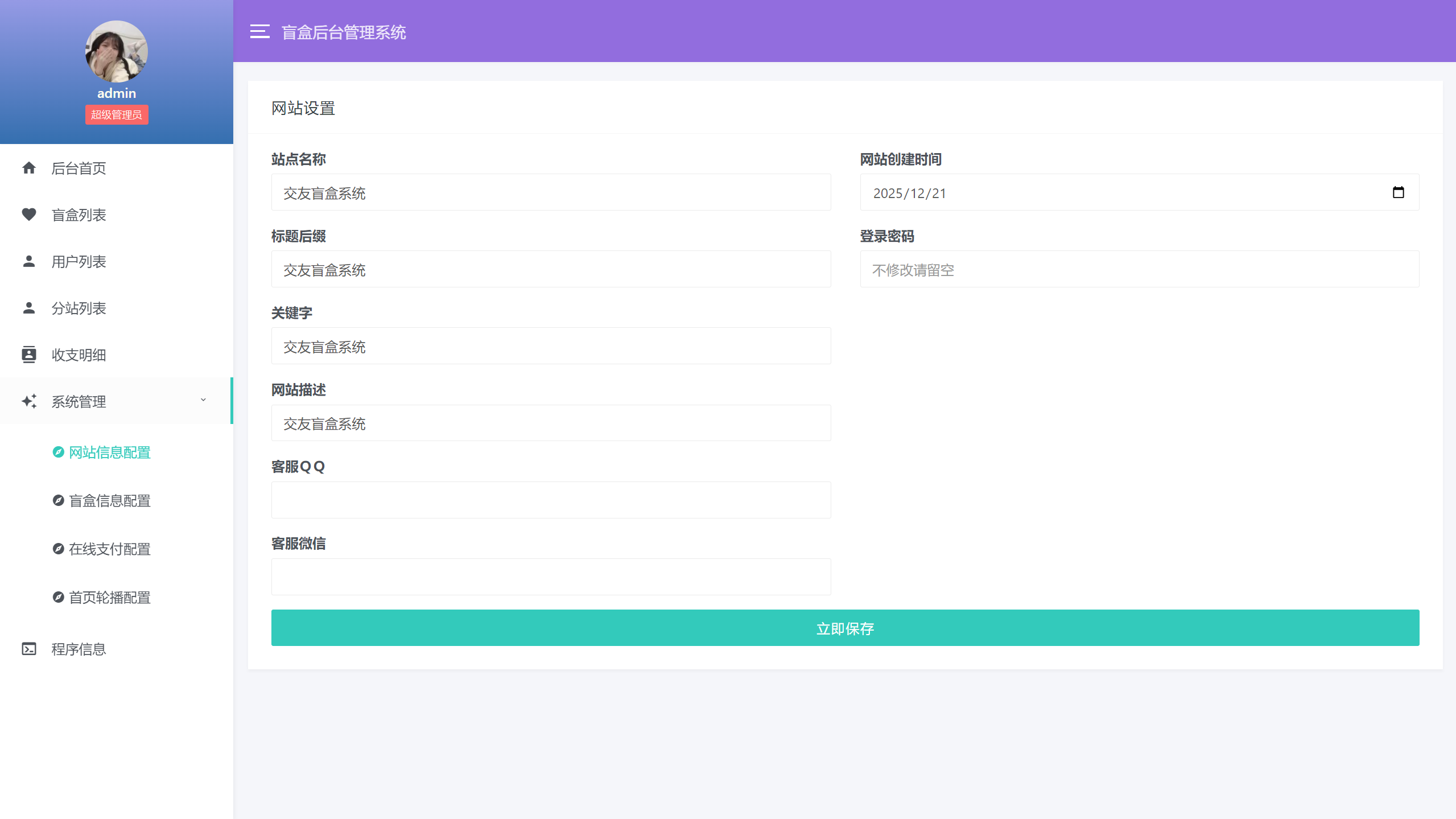Click the sparkle icon beside 系统管理
This screenshot has width=1456, height=819.
tap(30, 401)
